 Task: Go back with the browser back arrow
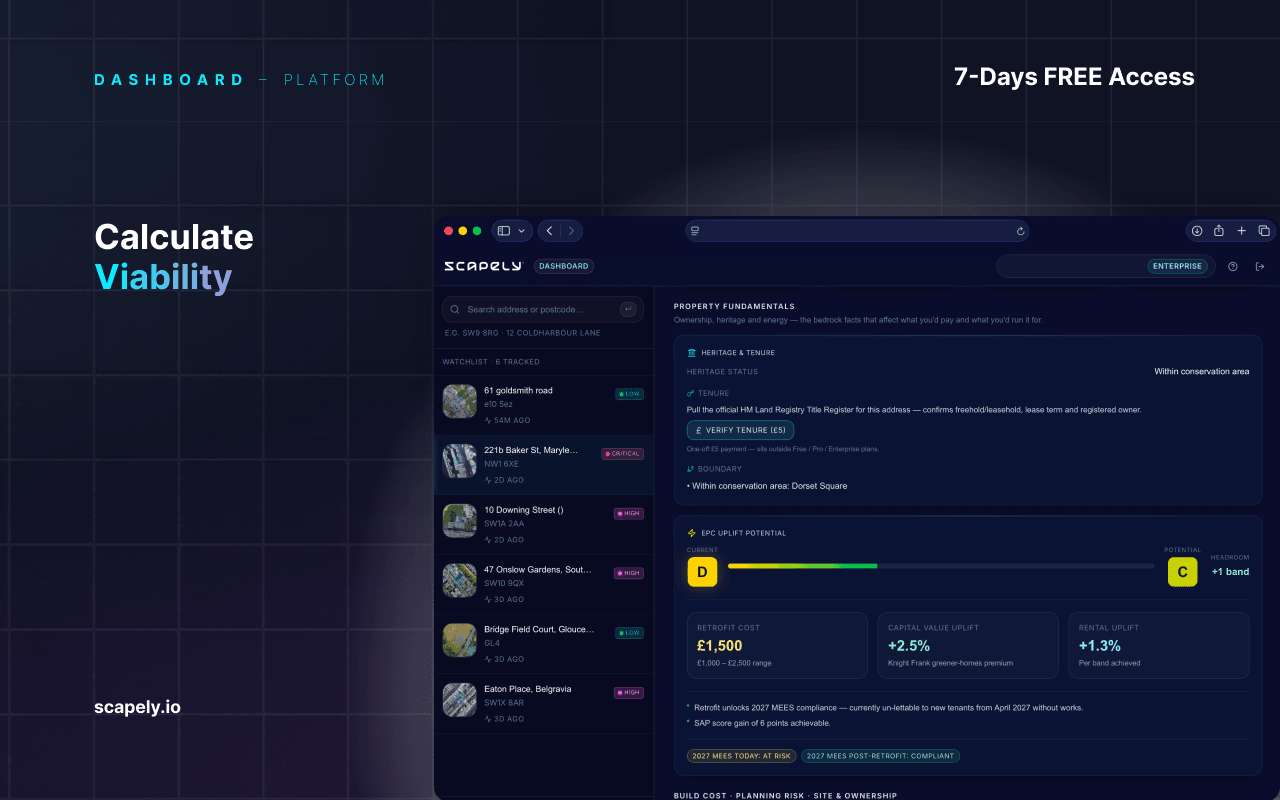click(x=549, y=231)
